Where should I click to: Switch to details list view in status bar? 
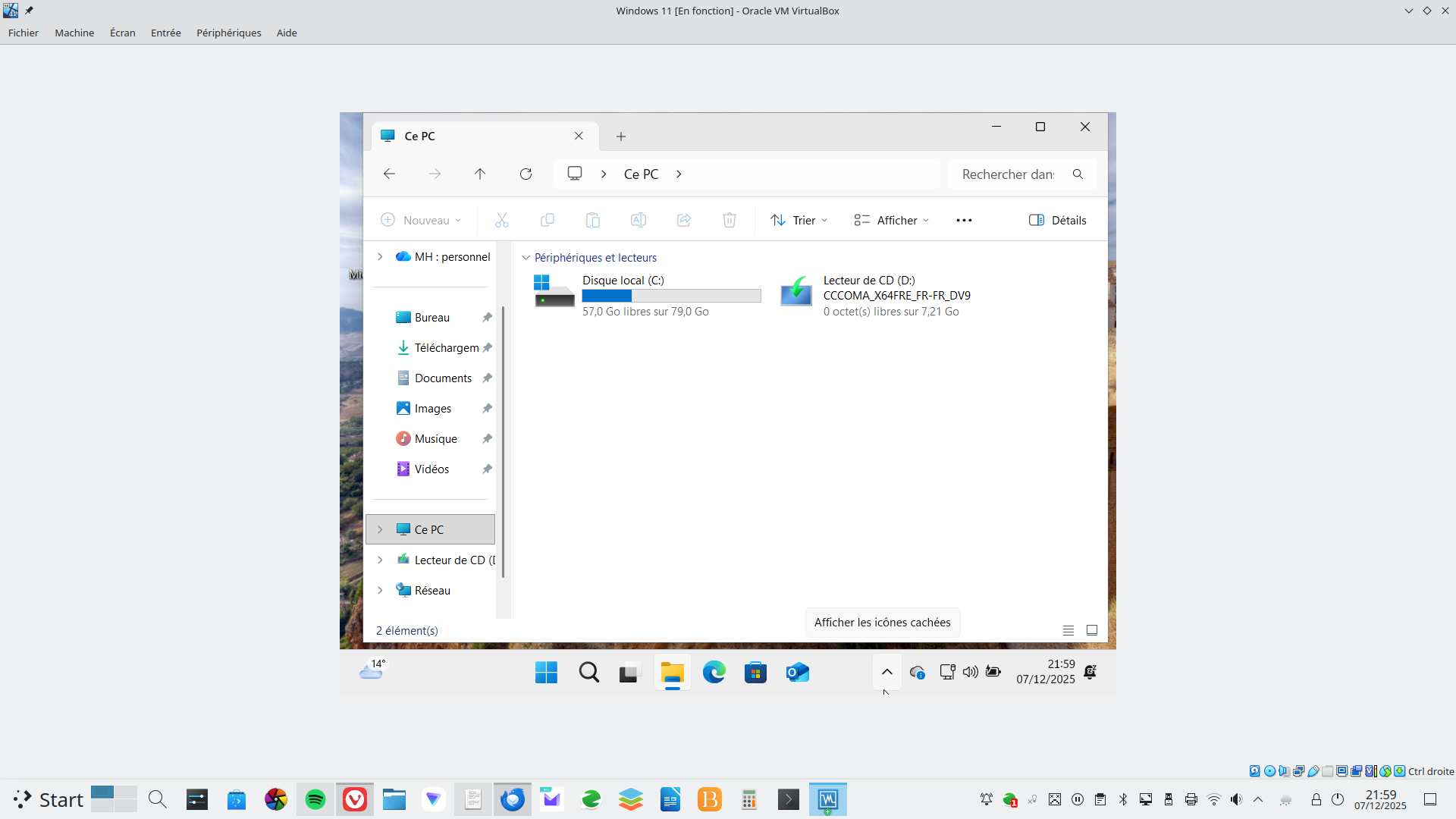(x=1068, y=630)
